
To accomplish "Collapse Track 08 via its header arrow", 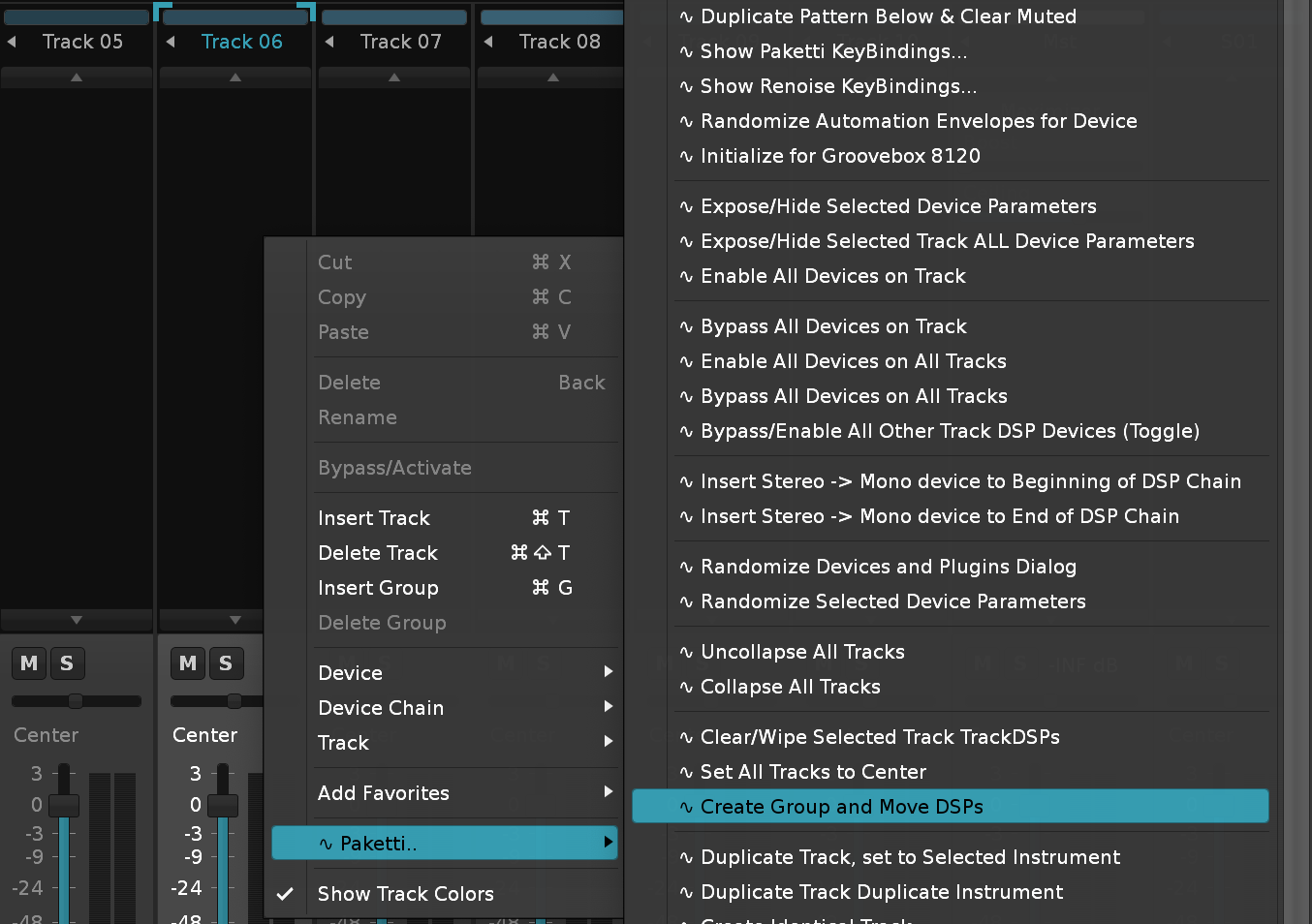I will [x=488, y=42].
